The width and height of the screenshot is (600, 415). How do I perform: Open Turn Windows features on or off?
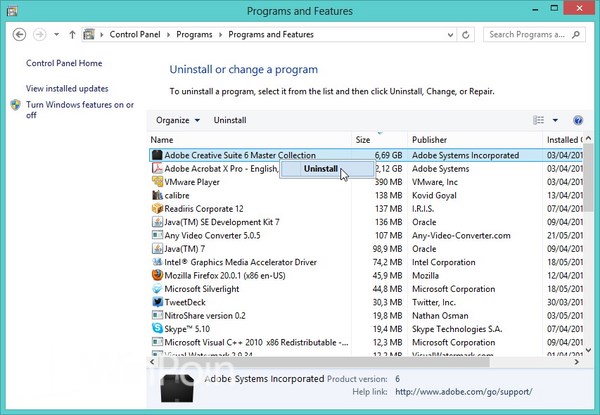coord(80,110)
